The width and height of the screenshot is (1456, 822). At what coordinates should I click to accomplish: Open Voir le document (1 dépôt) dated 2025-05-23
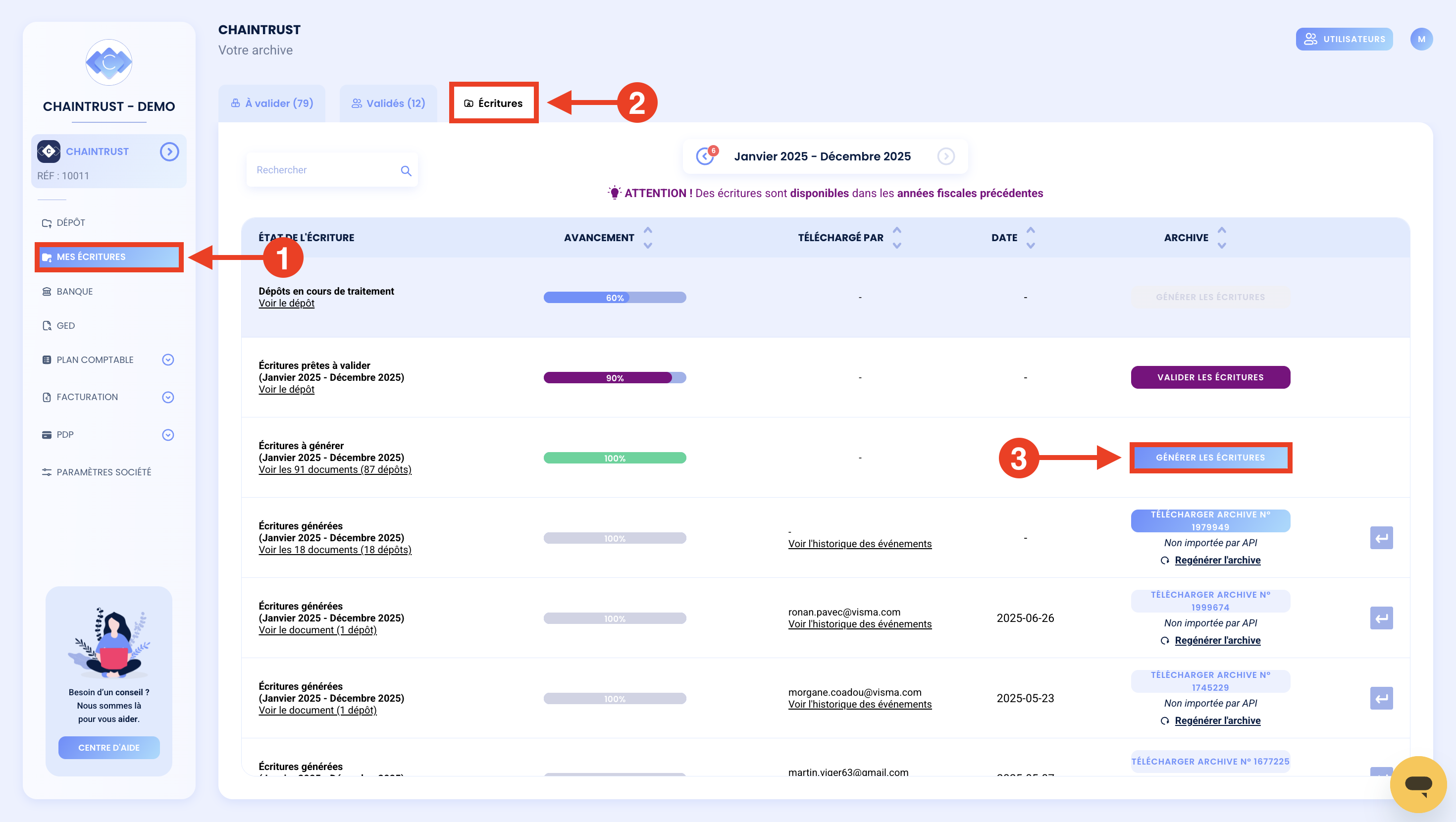pos(317,711)
